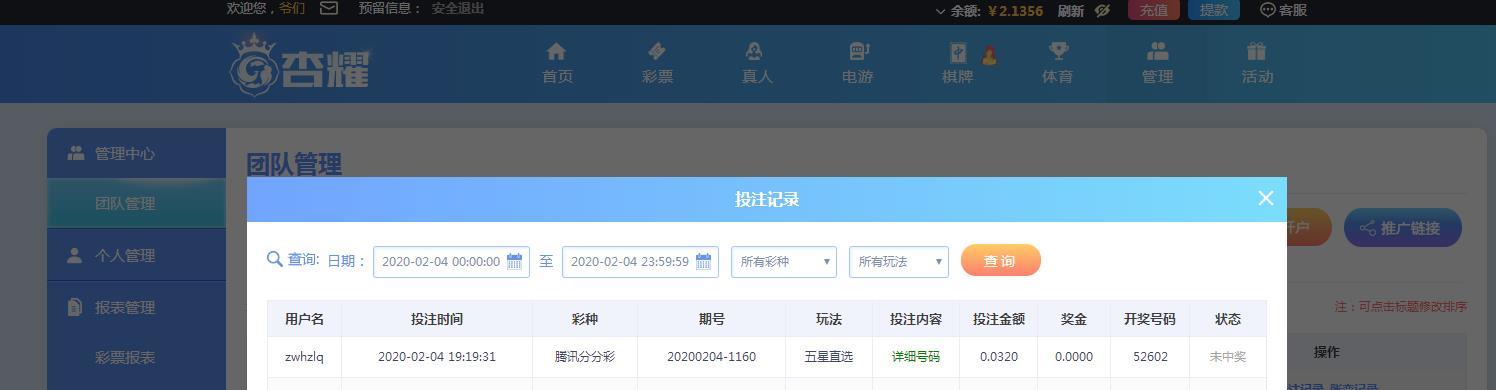Open calendar picker for start date

tap(515, 262)
